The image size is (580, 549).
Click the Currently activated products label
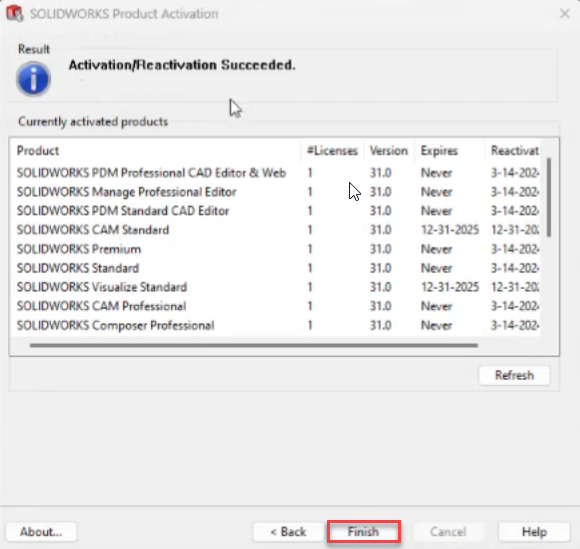93,121
